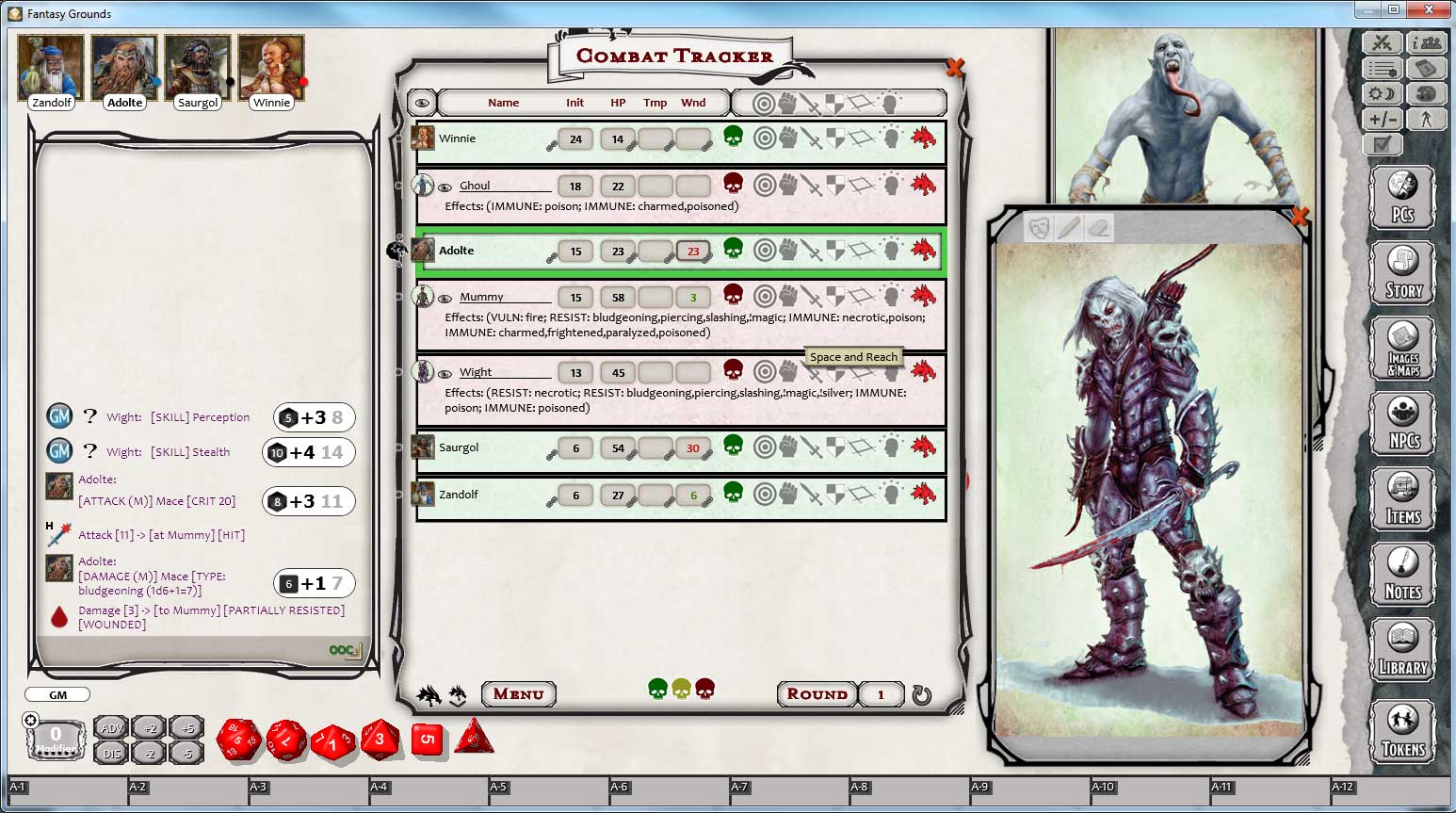Roll the red d6 die
The width and height of the screenshot is (1456, 813).
click(x=428, y=740)
